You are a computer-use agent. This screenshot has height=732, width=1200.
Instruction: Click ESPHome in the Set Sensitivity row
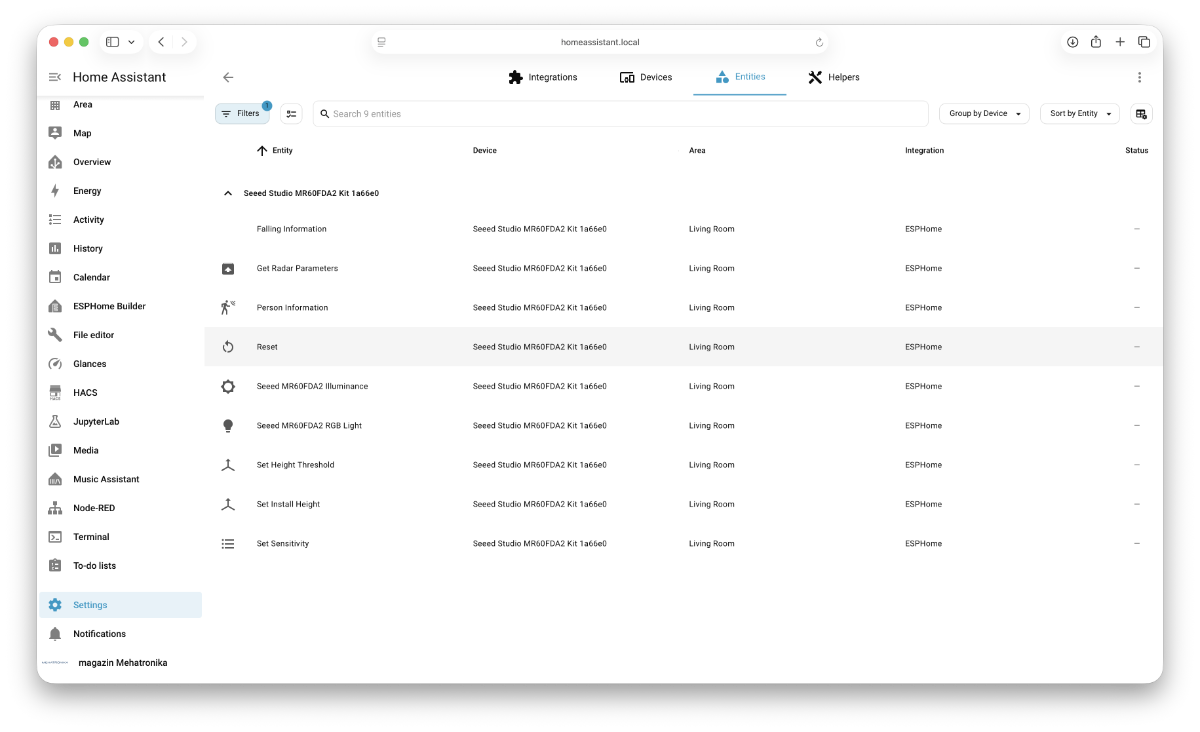[x=923, y=544]
